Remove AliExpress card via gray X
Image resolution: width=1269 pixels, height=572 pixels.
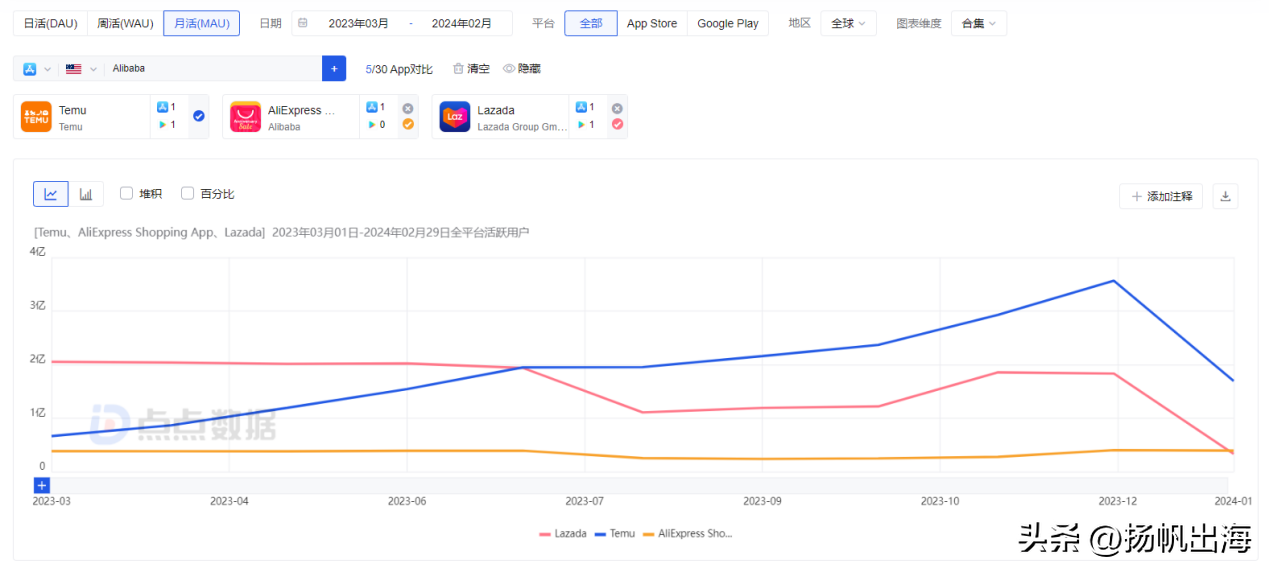[x=407, y=108]
